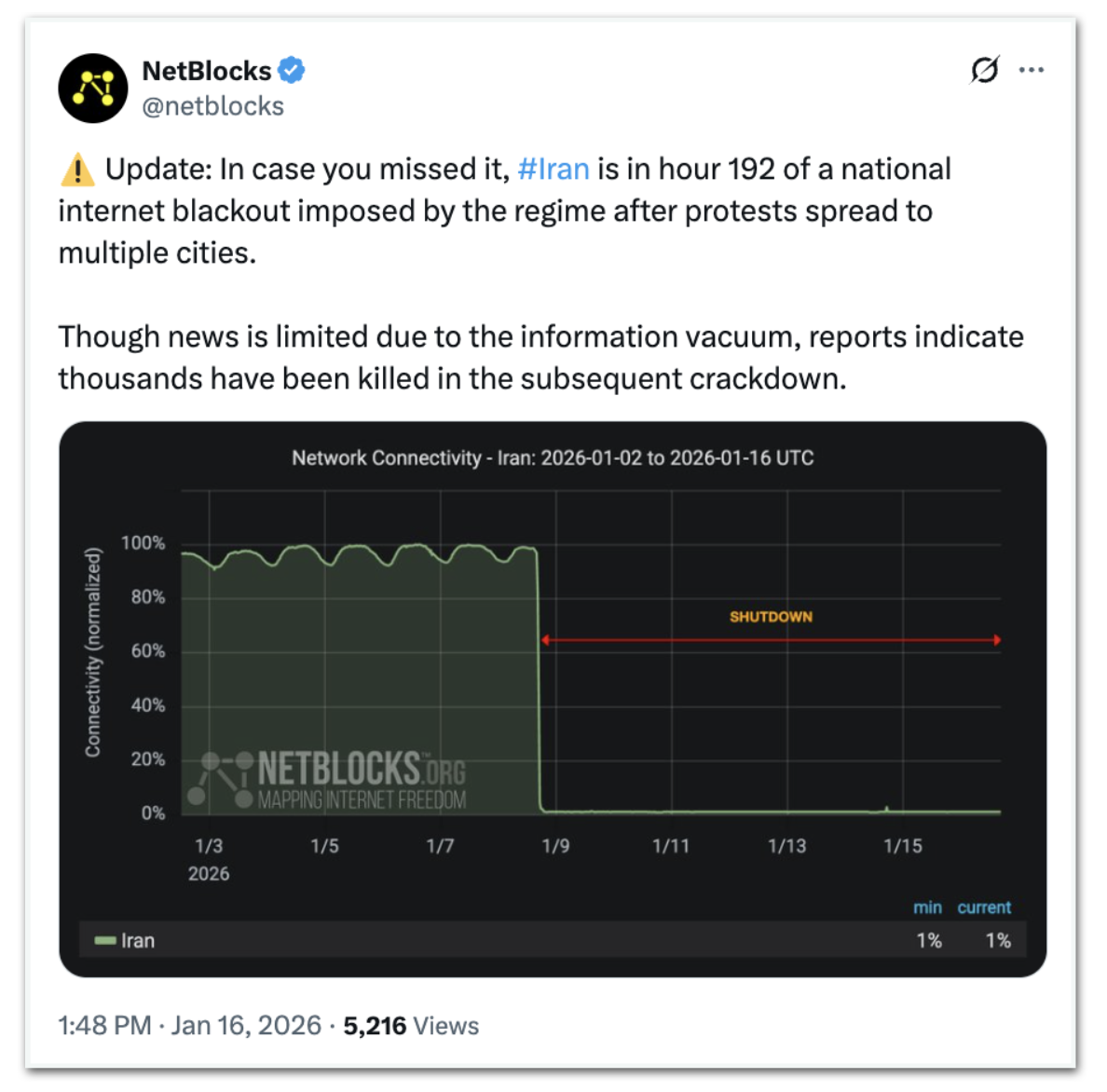The width and height of the screenshot is (1107, 1092).
Task: Click the red shutdown arrow's right arrowhead
Action: pos(997,640)
